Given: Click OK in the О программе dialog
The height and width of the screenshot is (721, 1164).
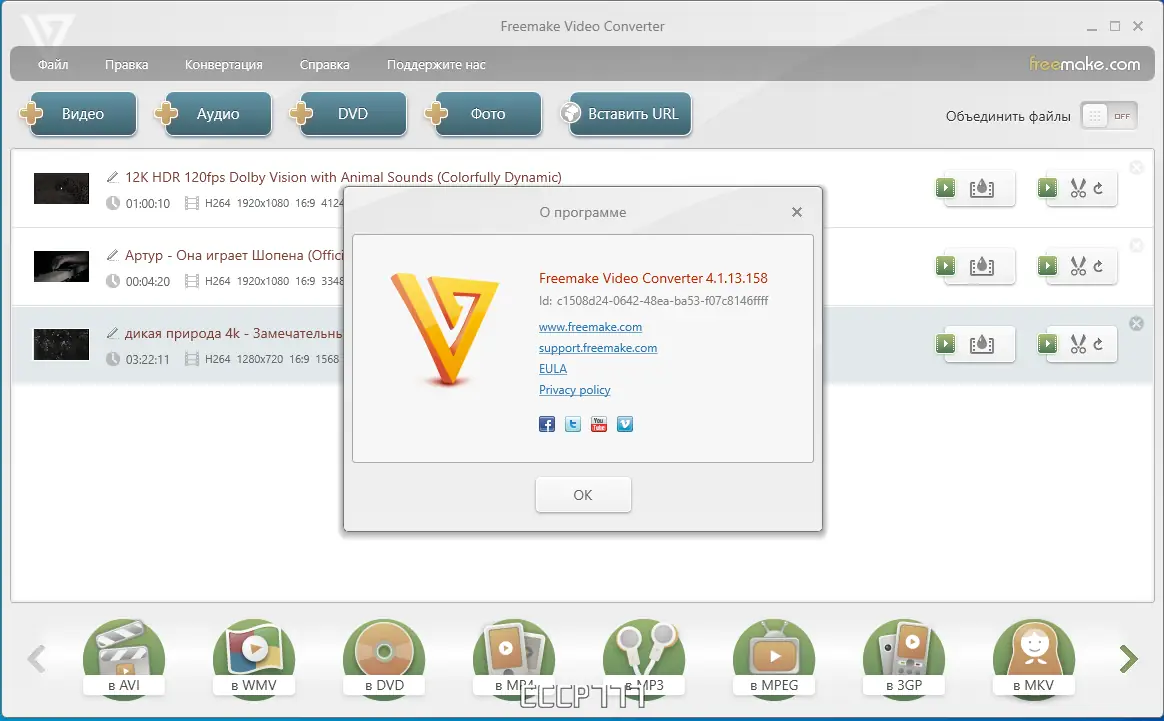Looking at the screenshot, I should point(583,495).
